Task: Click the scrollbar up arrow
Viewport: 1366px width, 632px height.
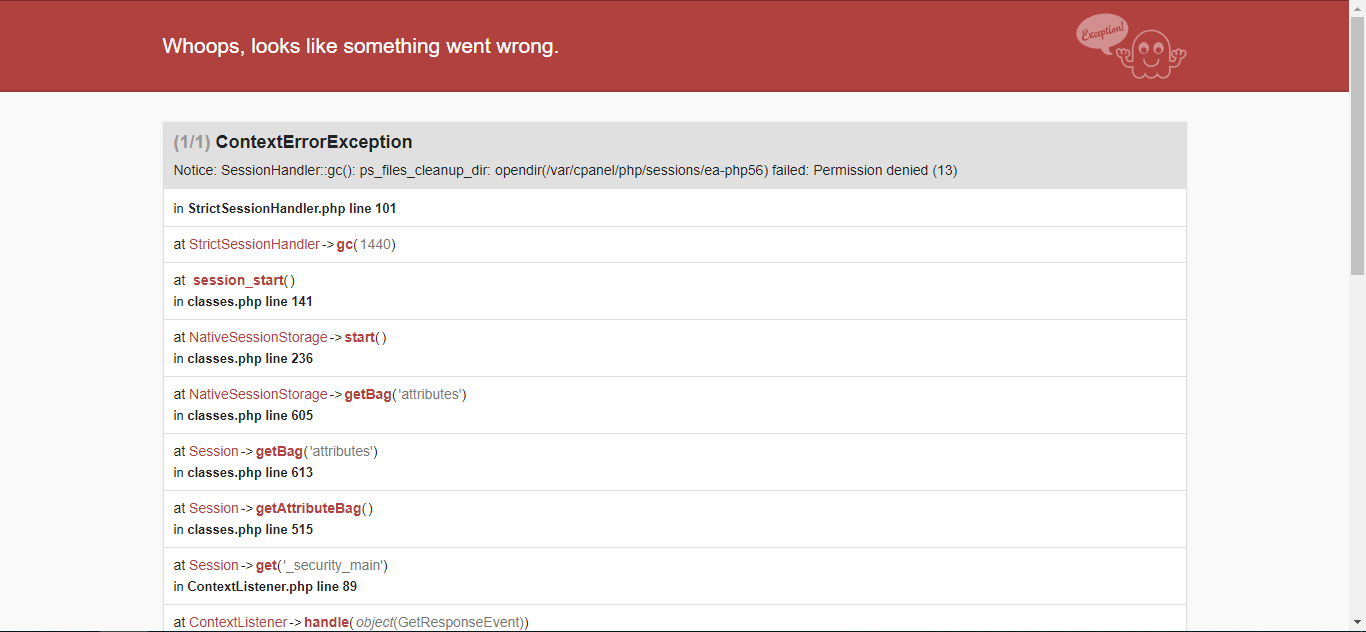Action: click(x=1357, y=8)
